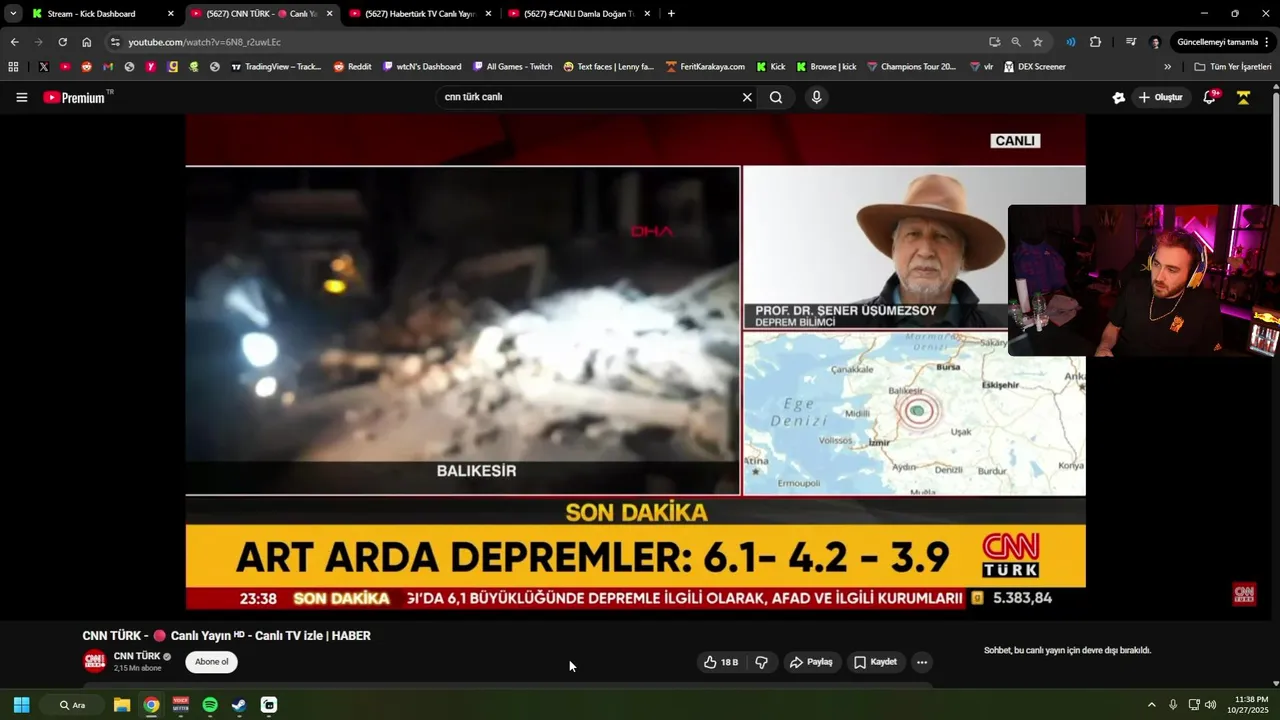Launch File Explorer from the taskbar
Image resolution: width=1280 pixels, height=720 pixels.
click(122, 705)
